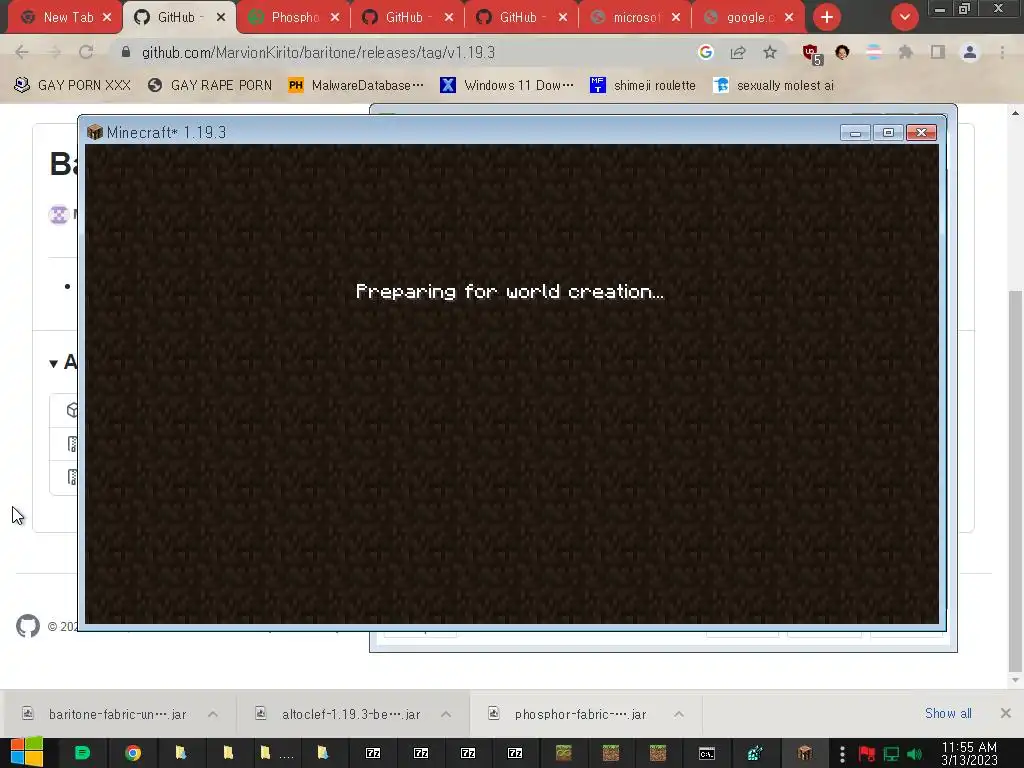
Task: Close the microsoft tab
Action: (676, 18)
